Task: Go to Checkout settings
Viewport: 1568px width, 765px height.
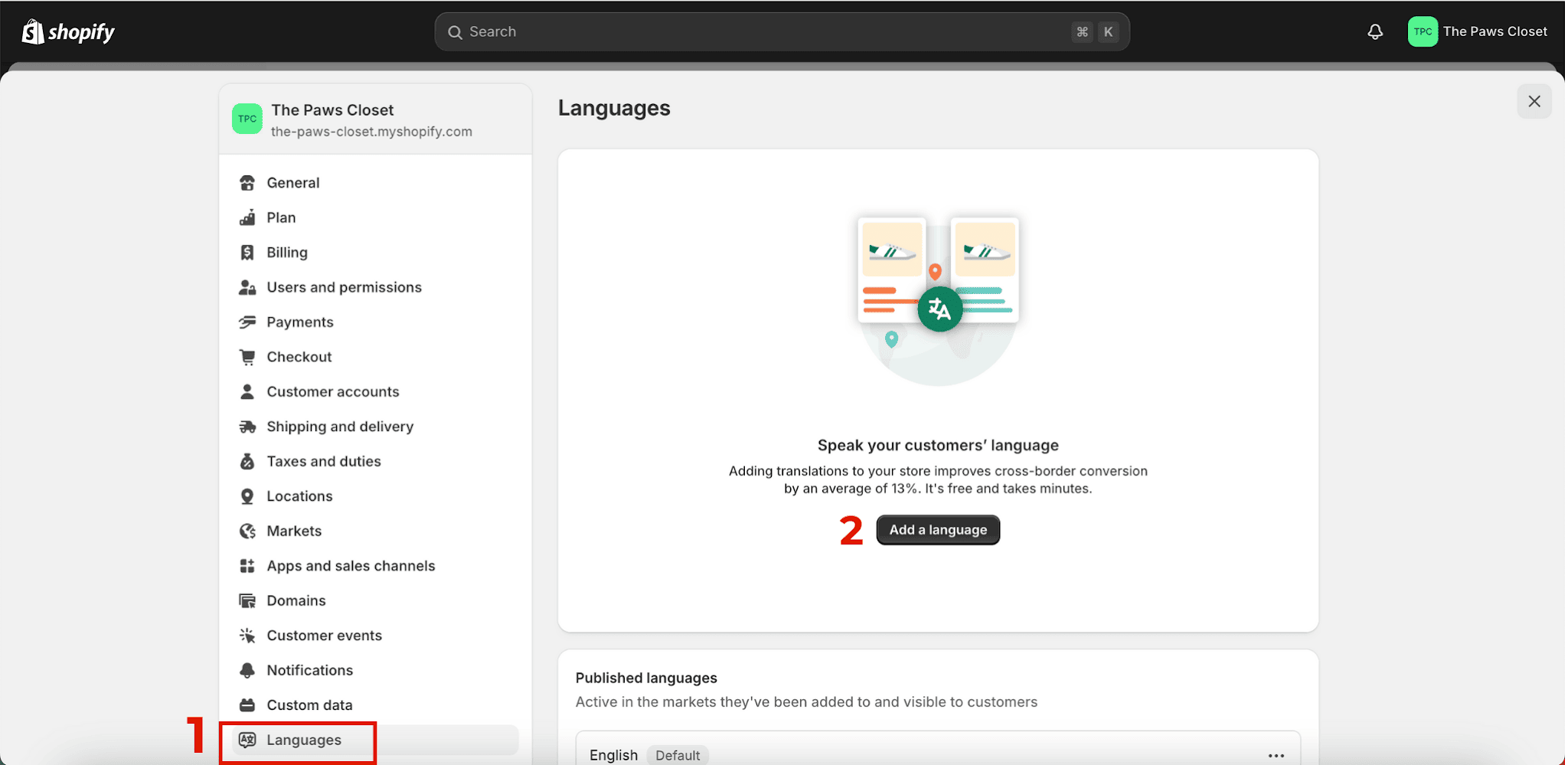Action: [x=375, y=357]
